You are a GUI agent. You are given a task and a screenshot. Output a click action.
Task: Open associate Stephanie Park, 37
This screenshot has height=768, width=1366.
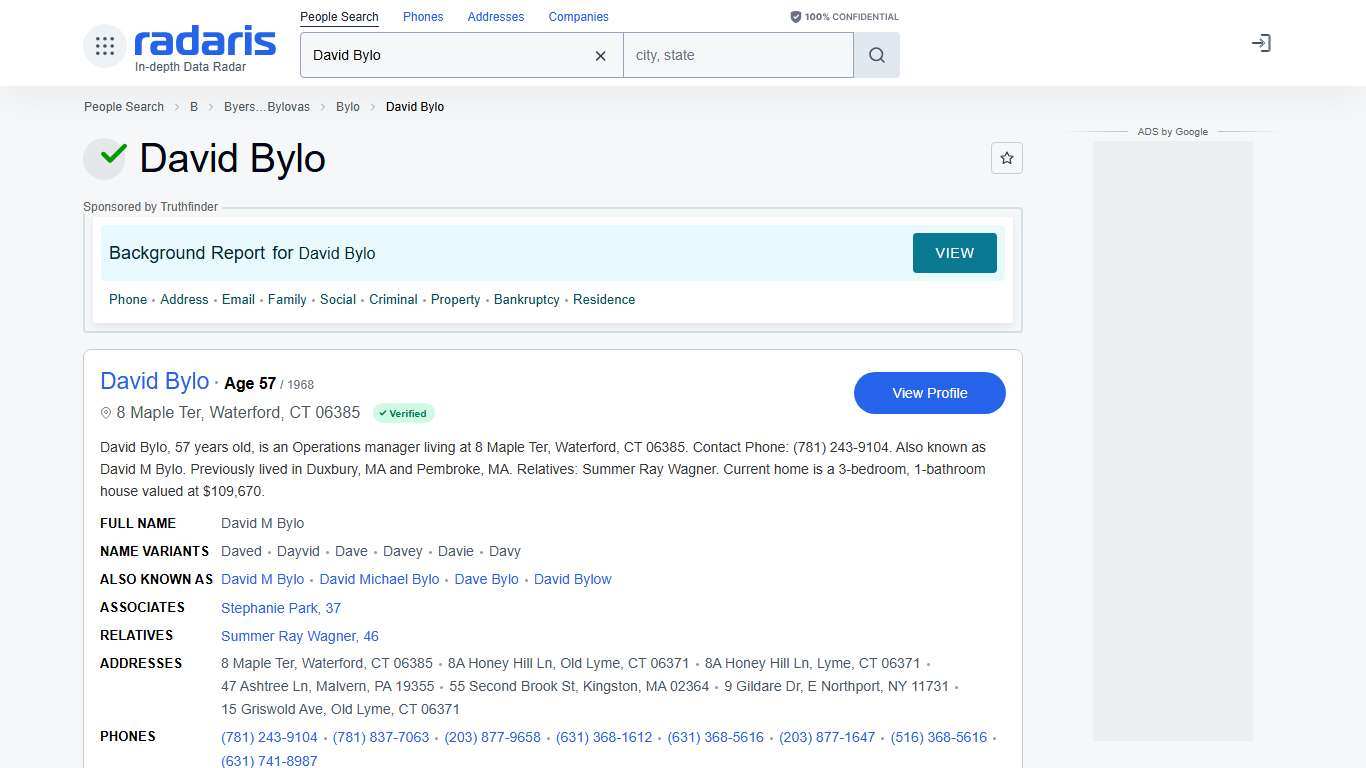281,608
